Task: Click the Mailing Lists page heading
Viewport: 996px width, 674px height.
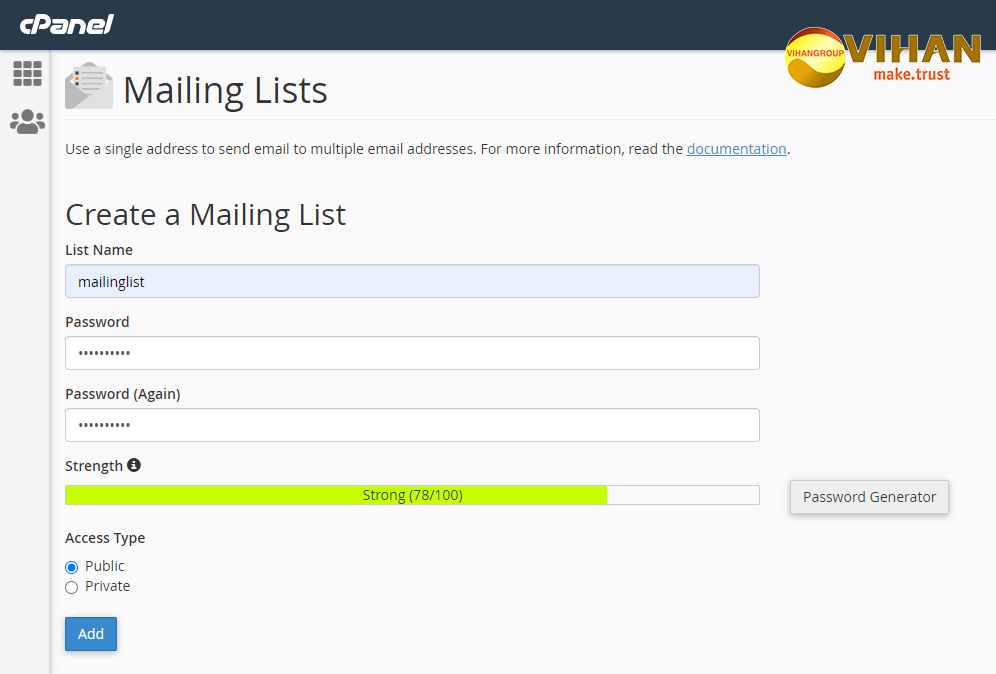Action: 225,91
